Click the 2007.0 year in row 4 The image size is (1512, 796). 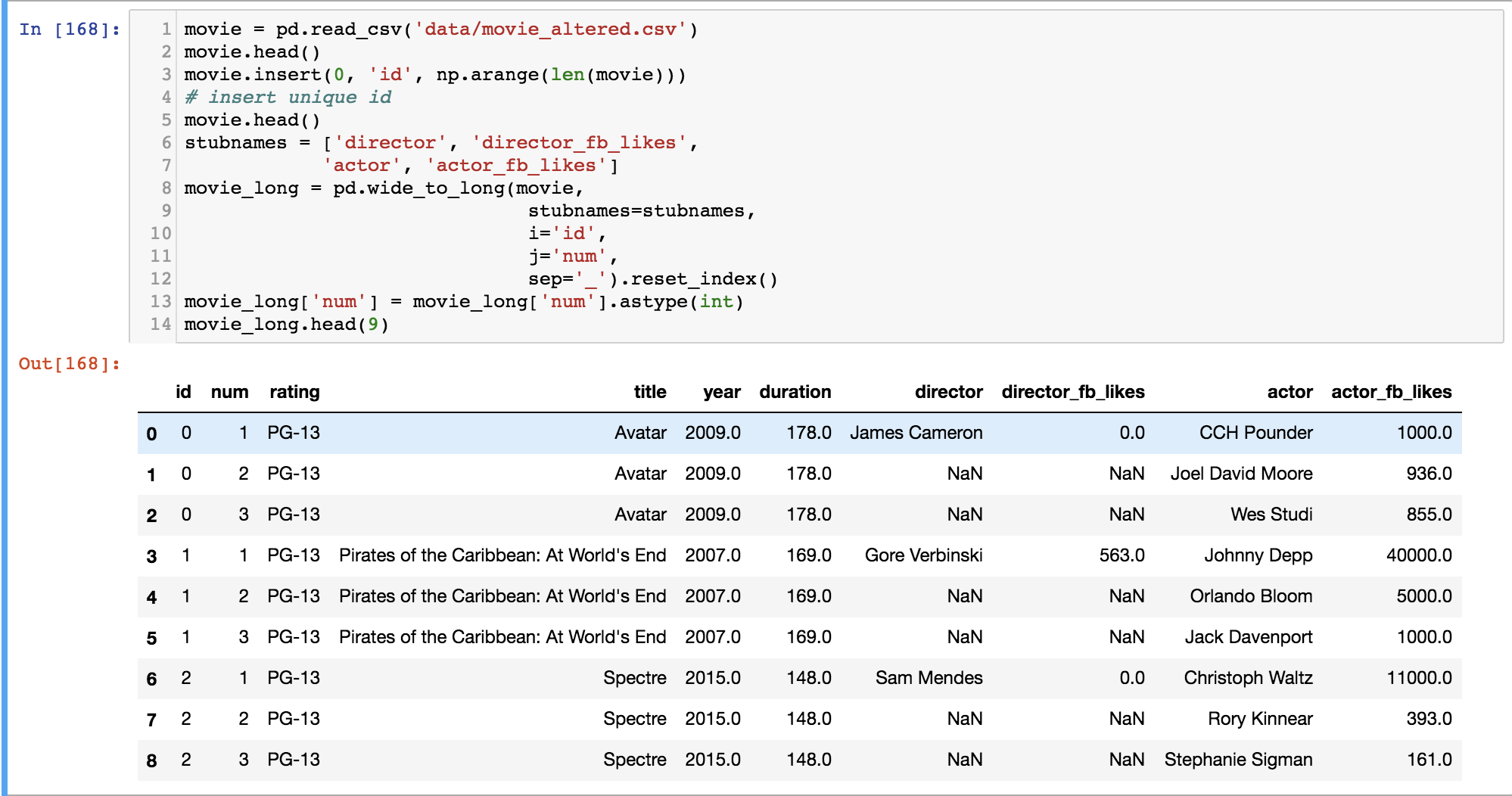click(x=713, y=596)
